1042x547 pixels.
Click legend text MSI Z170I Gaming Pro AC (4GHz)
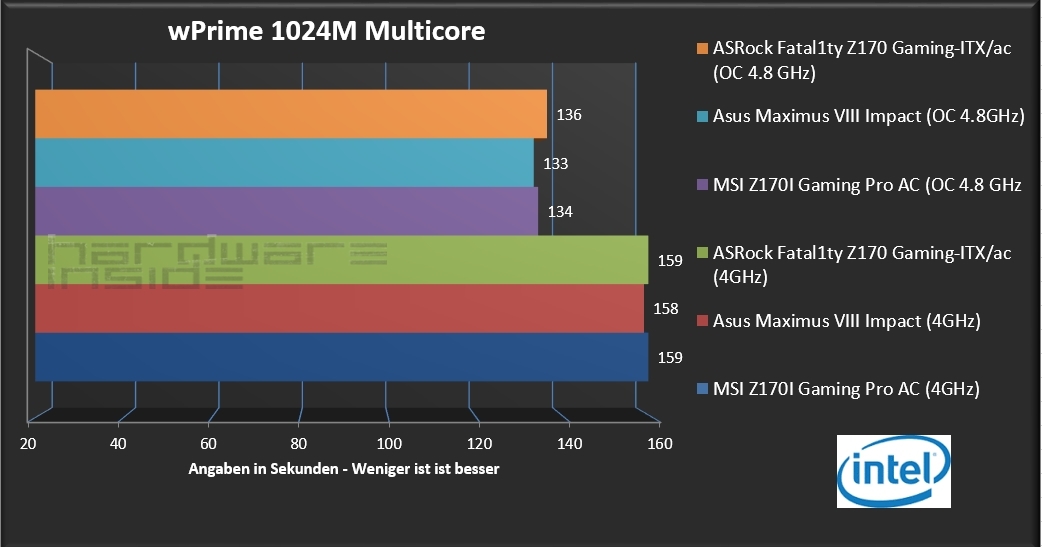[x=846, y=389]
